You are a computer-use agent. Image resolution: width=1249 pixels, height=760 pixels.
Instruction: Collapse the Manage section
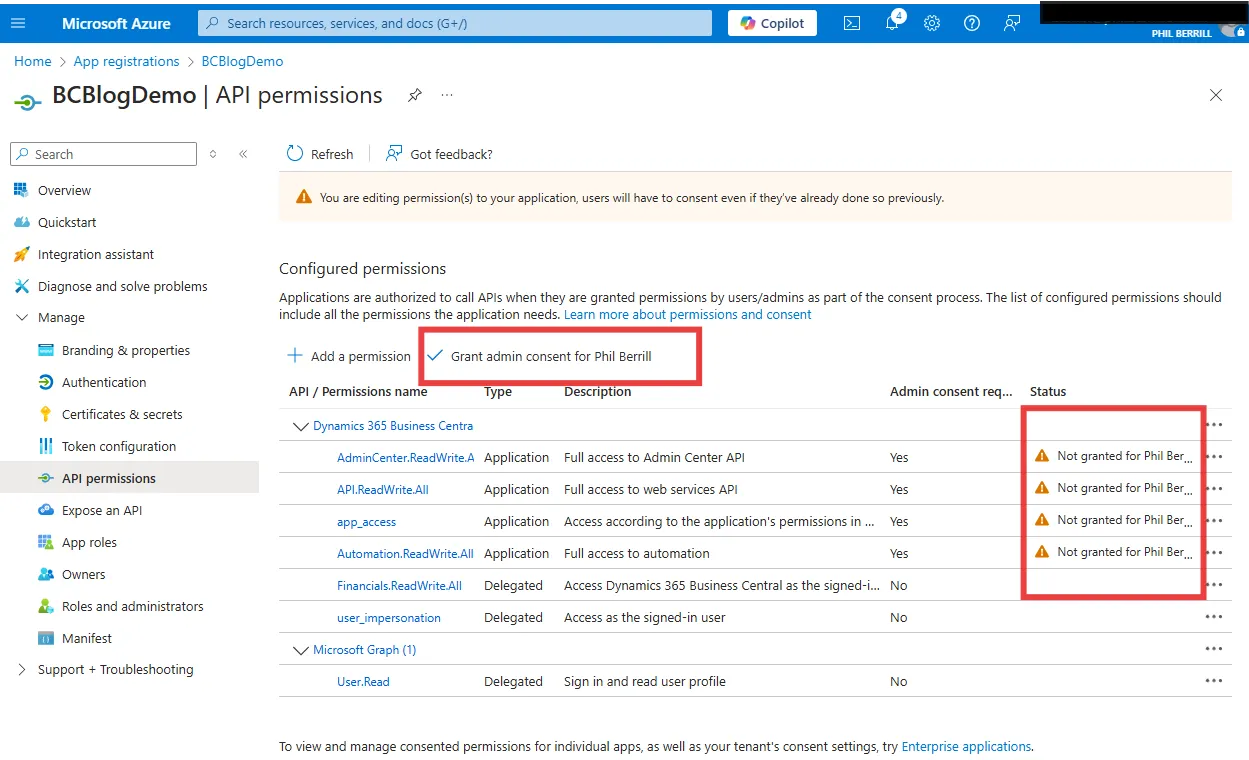point(22,317)
